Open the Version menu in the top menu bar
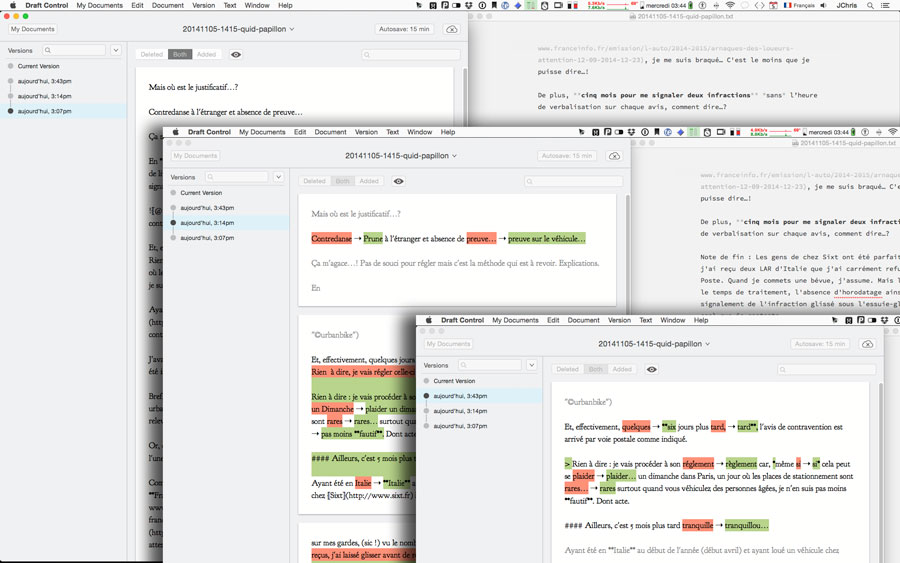Image resolution: width=900 pixels, height=563 pixels. [x=203, y=5]
